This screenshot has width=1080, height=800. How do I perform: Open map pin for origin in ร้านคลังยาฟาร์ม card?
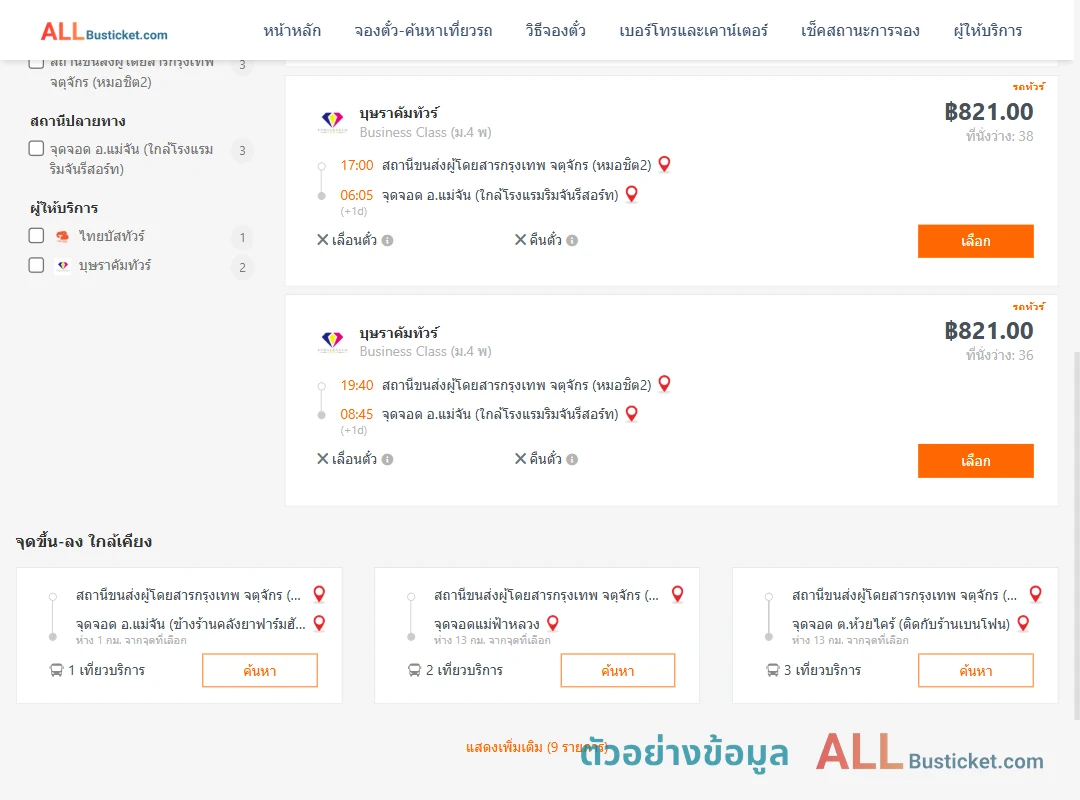[x=320, y=594]
